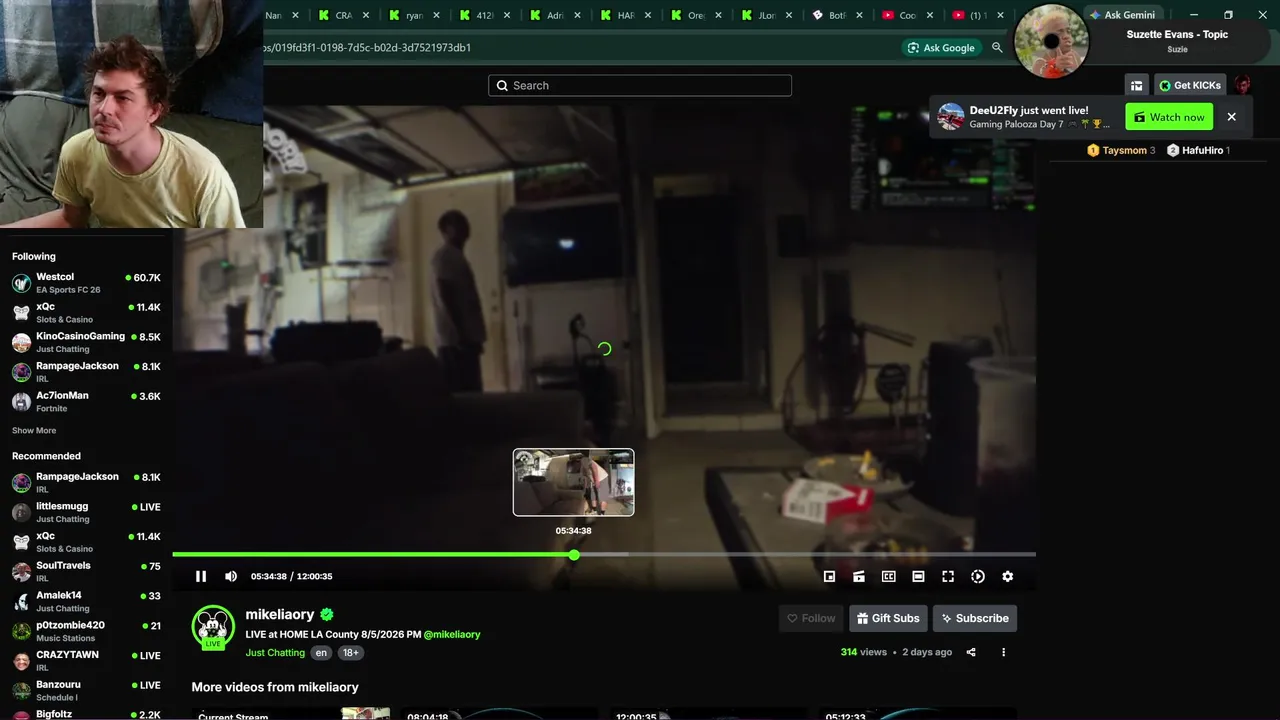This screenshot has height=720, width=1280.
Task: Pause the video playback
Action: [201, 576]
